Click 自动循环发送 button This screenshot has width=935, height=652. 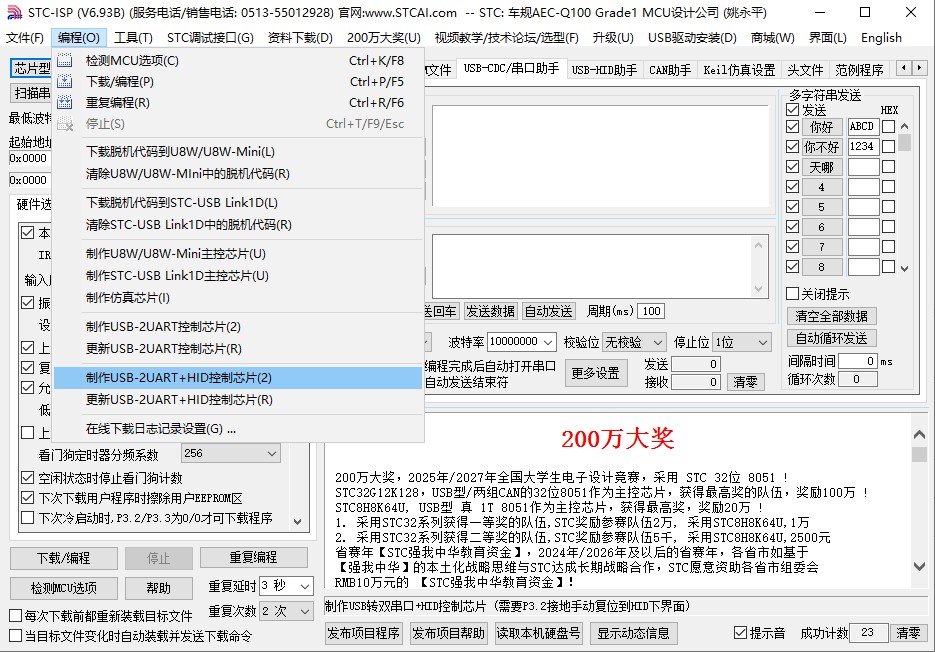831,338
